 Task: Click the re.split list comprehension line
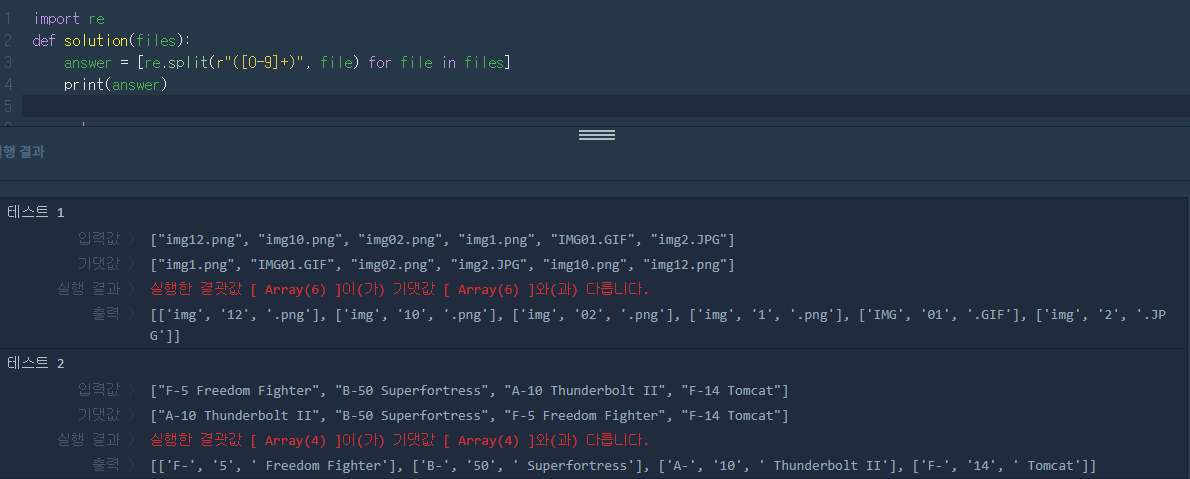pyautogui.click(x=288, y=62)
